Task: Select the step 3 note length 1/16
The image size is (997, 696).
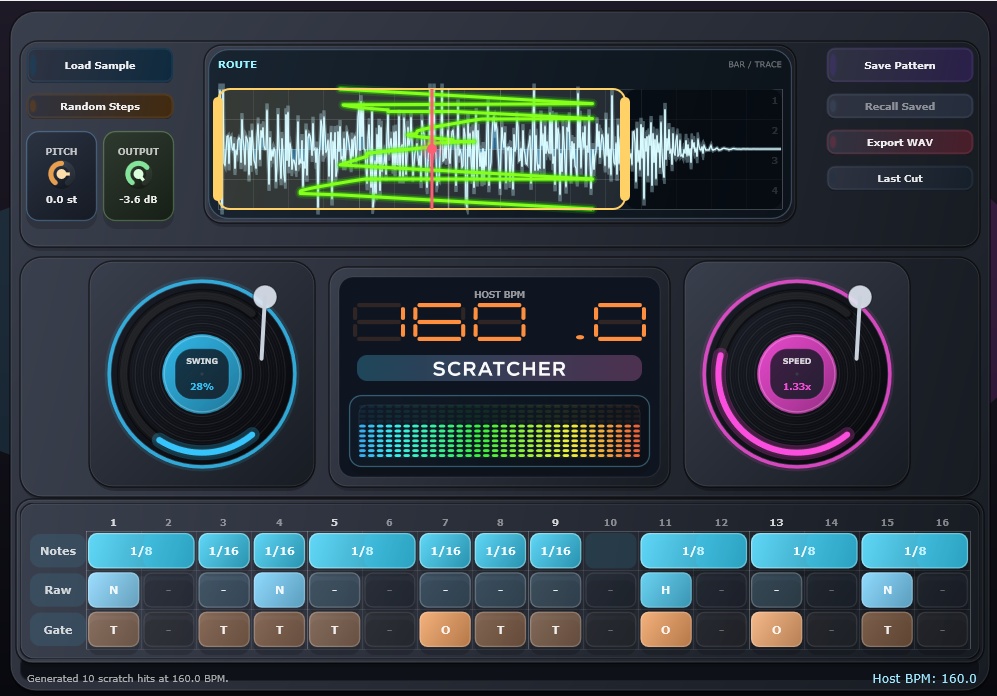Action: [x=223, y=550]
